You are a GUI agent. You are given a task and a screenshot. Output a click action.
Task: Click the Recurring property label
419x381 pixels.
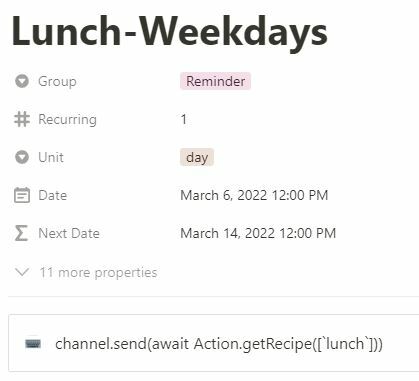point(68,119)
